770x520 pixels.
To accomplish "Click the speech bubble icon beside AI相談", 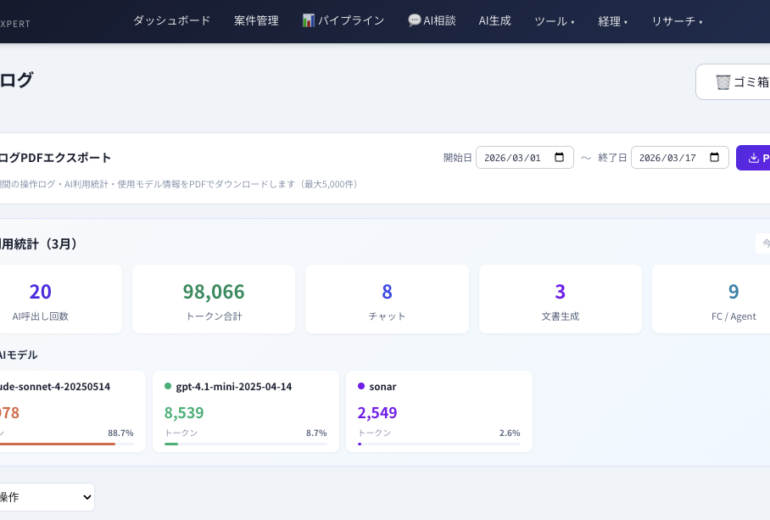I will click(414, 20).
